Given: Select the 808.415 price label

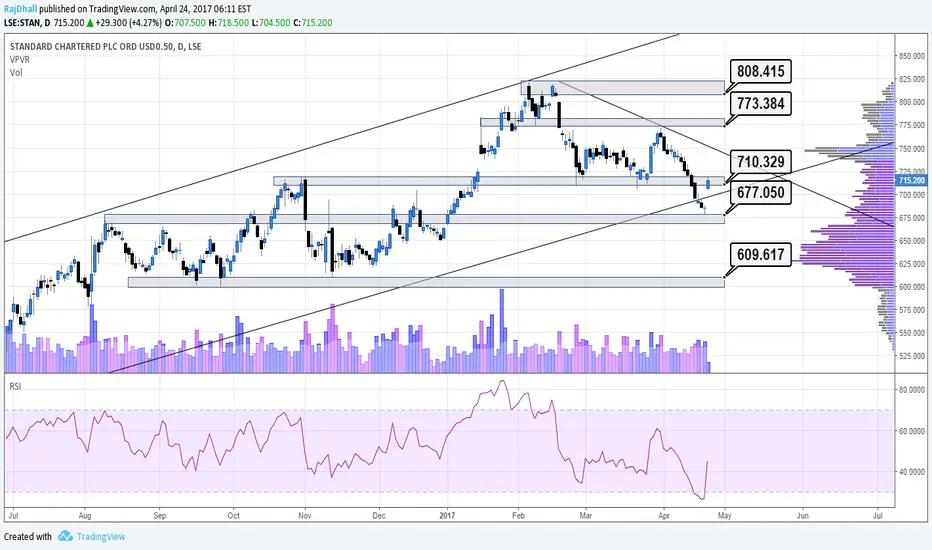Looking at the screenshot, I should click(x=760, y=71).
